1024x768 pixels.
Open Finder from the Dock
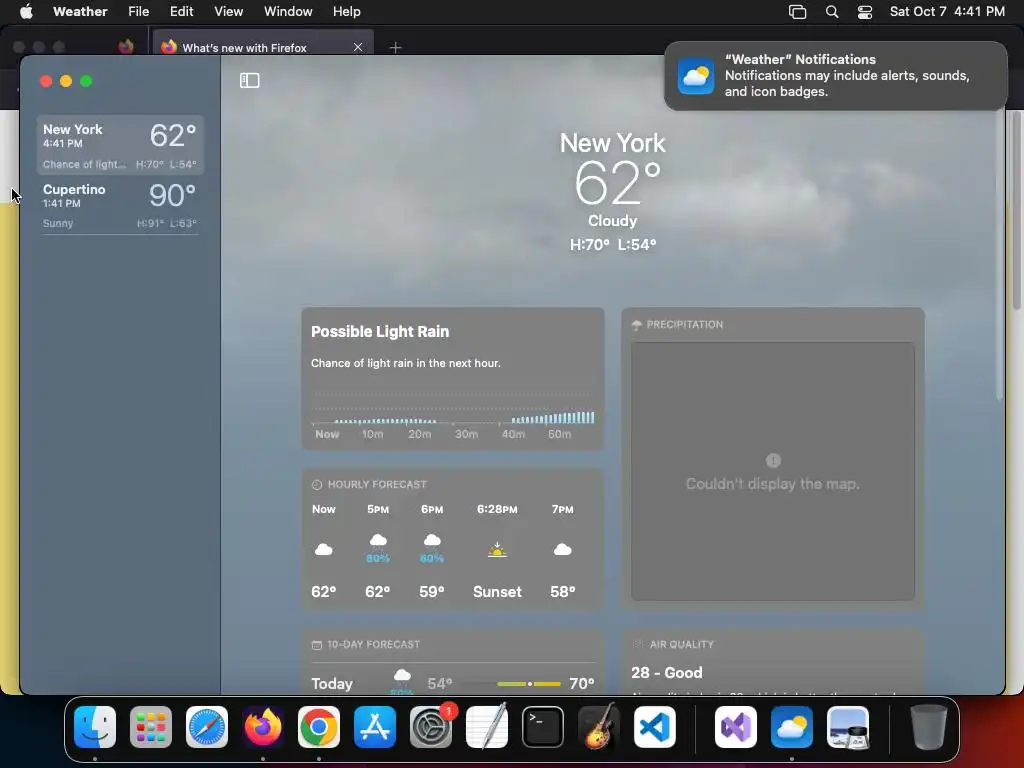(x=95, y=727)
